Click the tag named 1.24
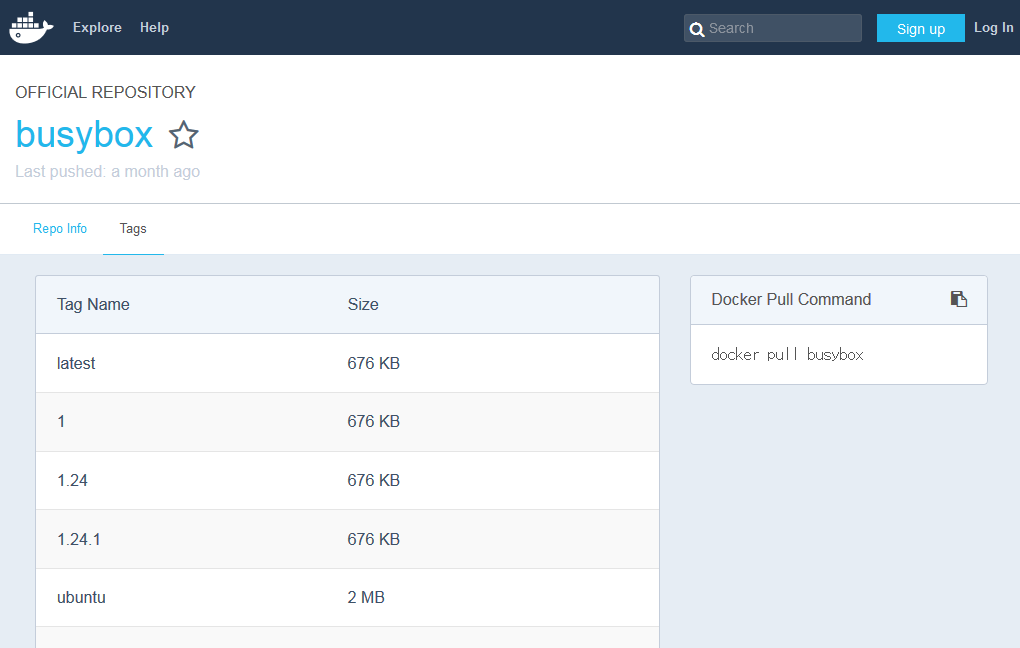This screenshot has width=1020, height=648. click(x=72, y=480)
